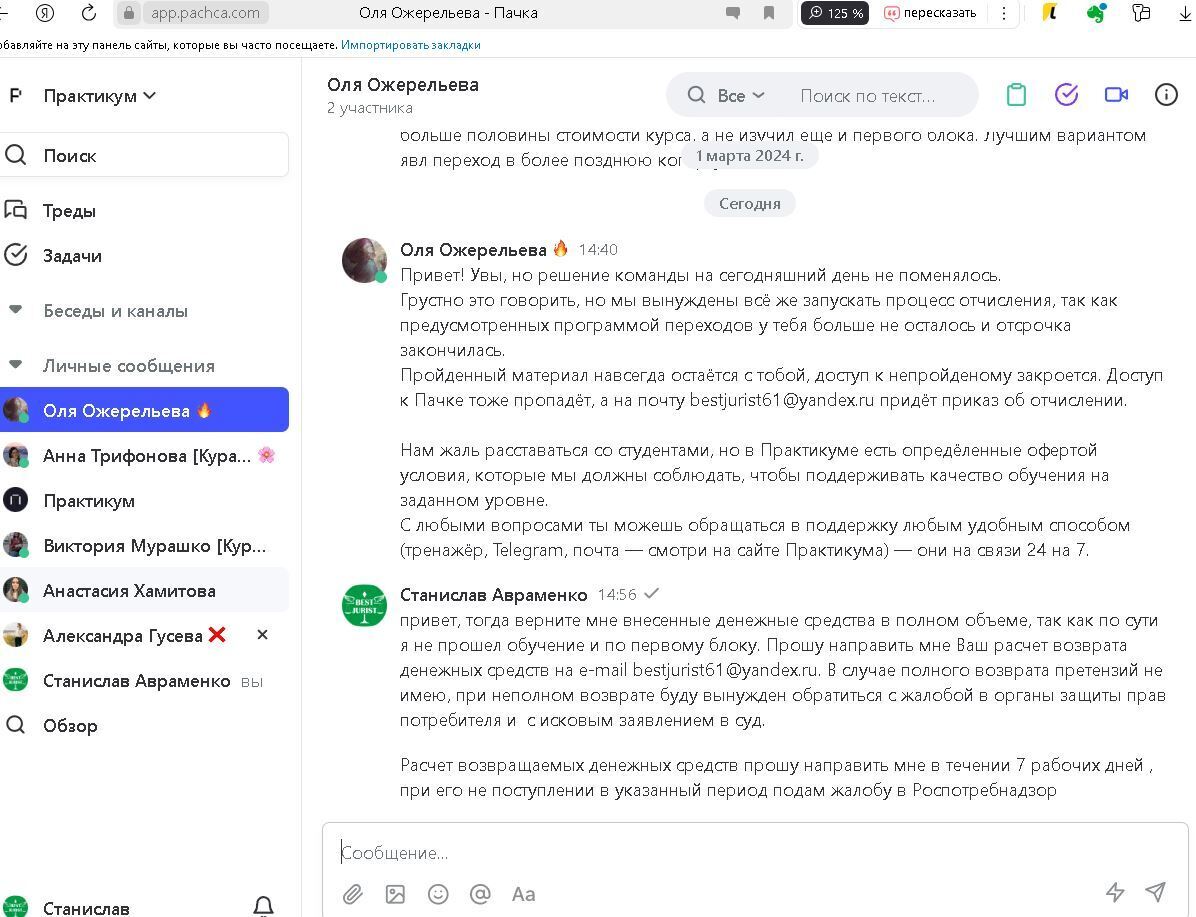Mention a user with the @ icon
The image size is (1196, 917).
coord(480,894)
